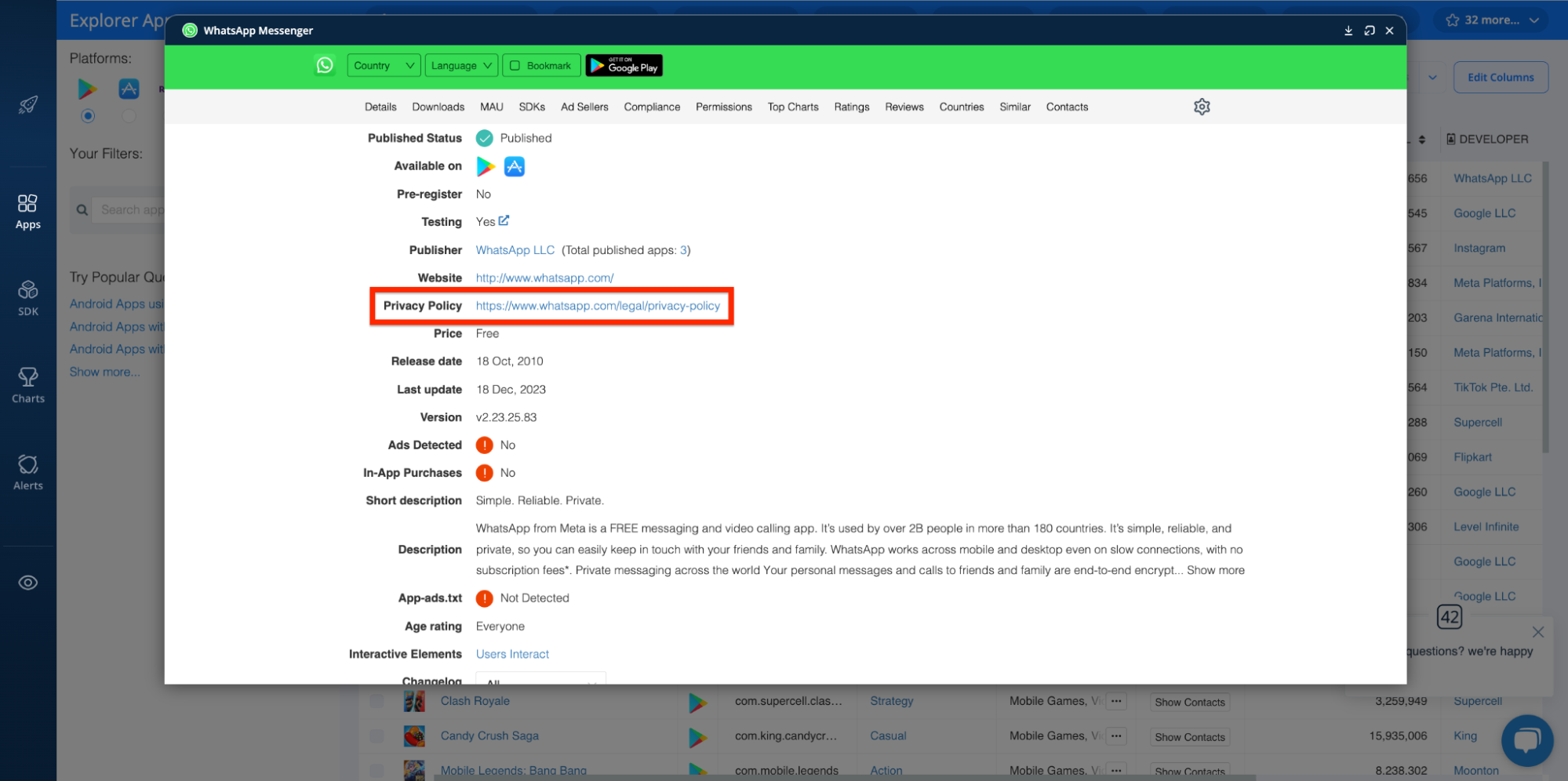1568x781 pixels.
Task: Click the eye icon in left sidebar
Action: click(28, 583)
